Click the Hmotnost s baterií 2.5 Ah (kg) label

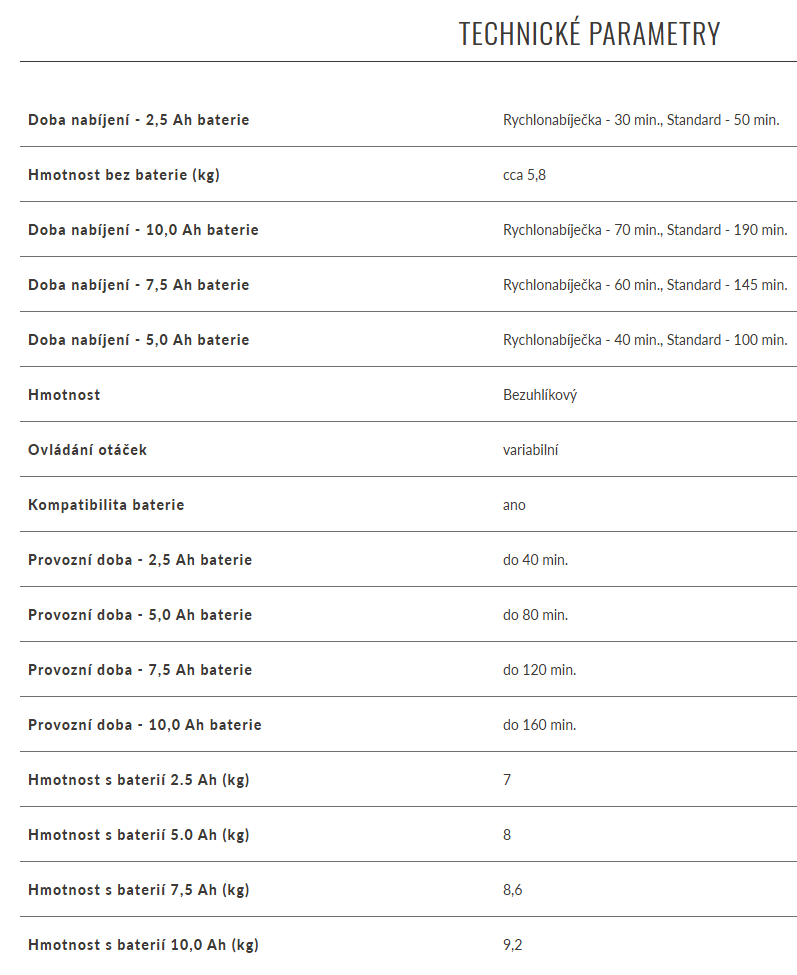click(x=139, y=780)
